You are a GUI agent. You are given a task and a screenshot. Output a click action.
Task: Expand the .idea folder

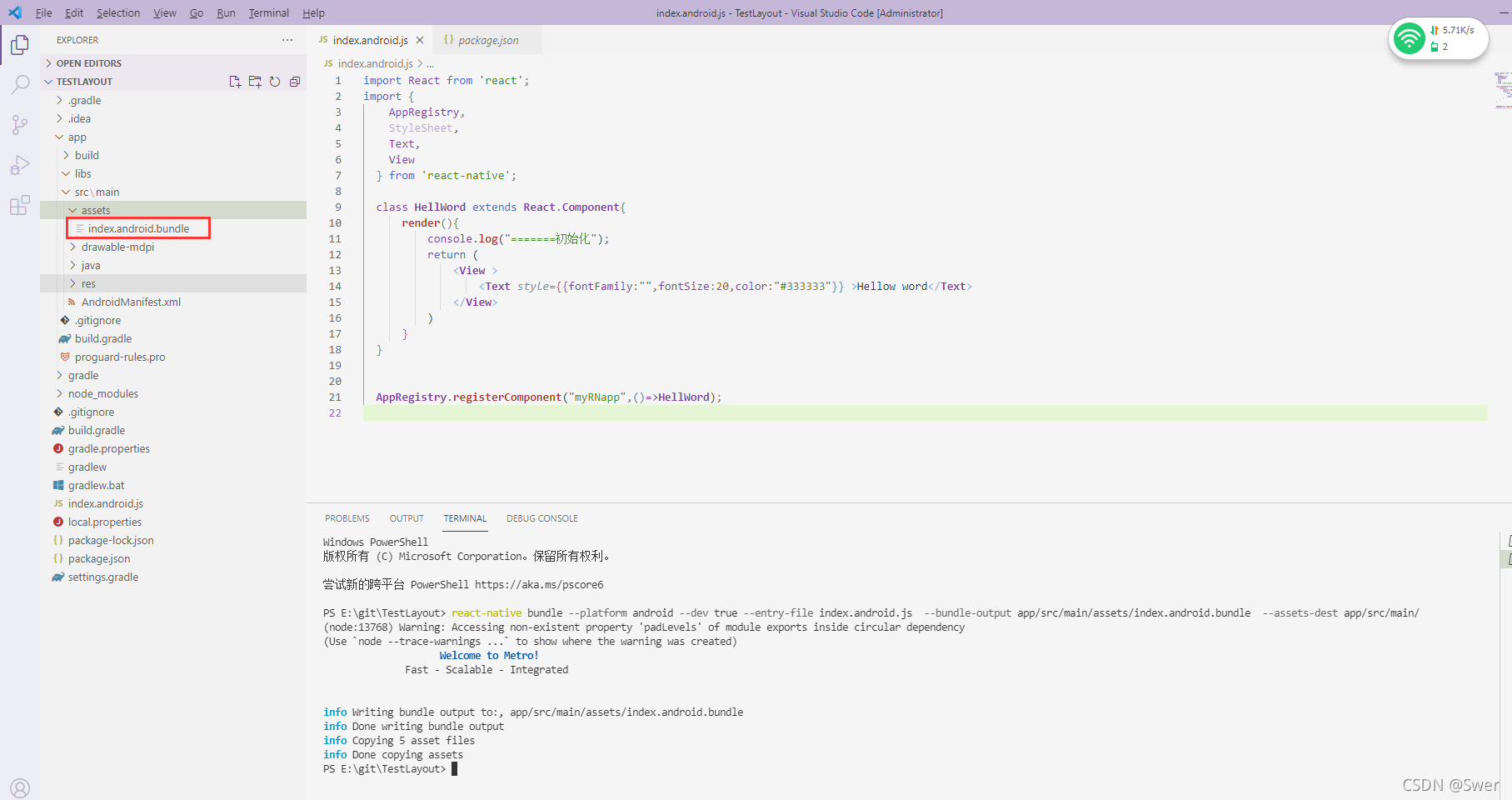click(x=173, y=118)
